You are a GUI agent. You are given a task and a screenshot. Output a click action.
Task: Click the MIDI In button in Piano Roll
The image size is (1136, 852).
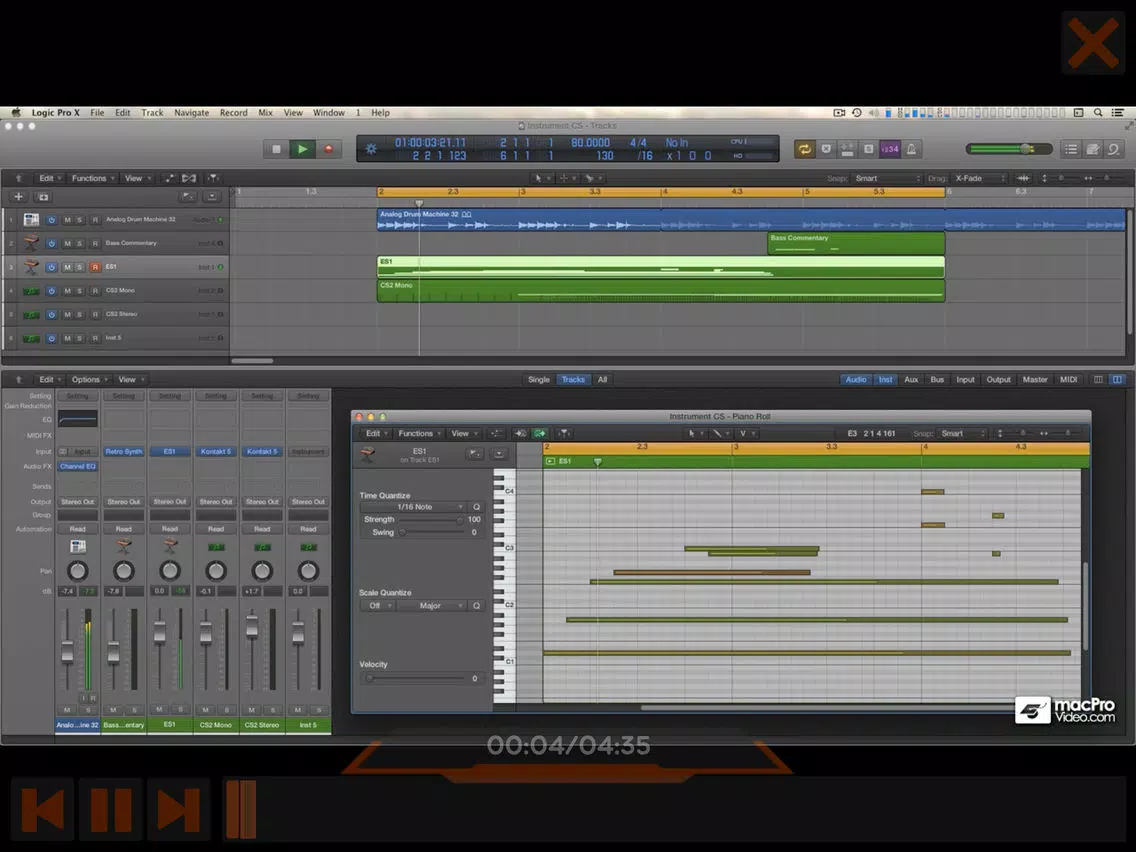click(519, 433)
